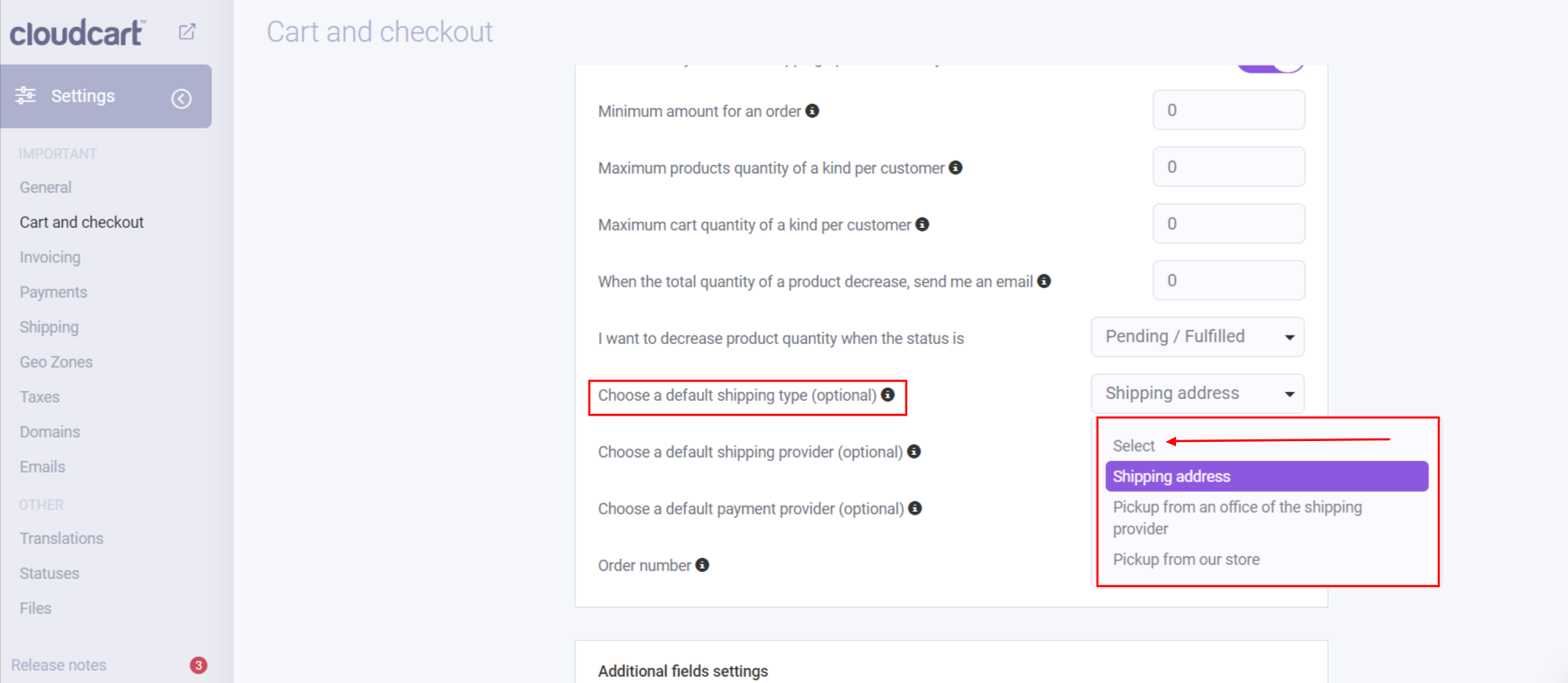Open the Translations section
This screenshot has height=683, width=1568.
coord(61,538)
